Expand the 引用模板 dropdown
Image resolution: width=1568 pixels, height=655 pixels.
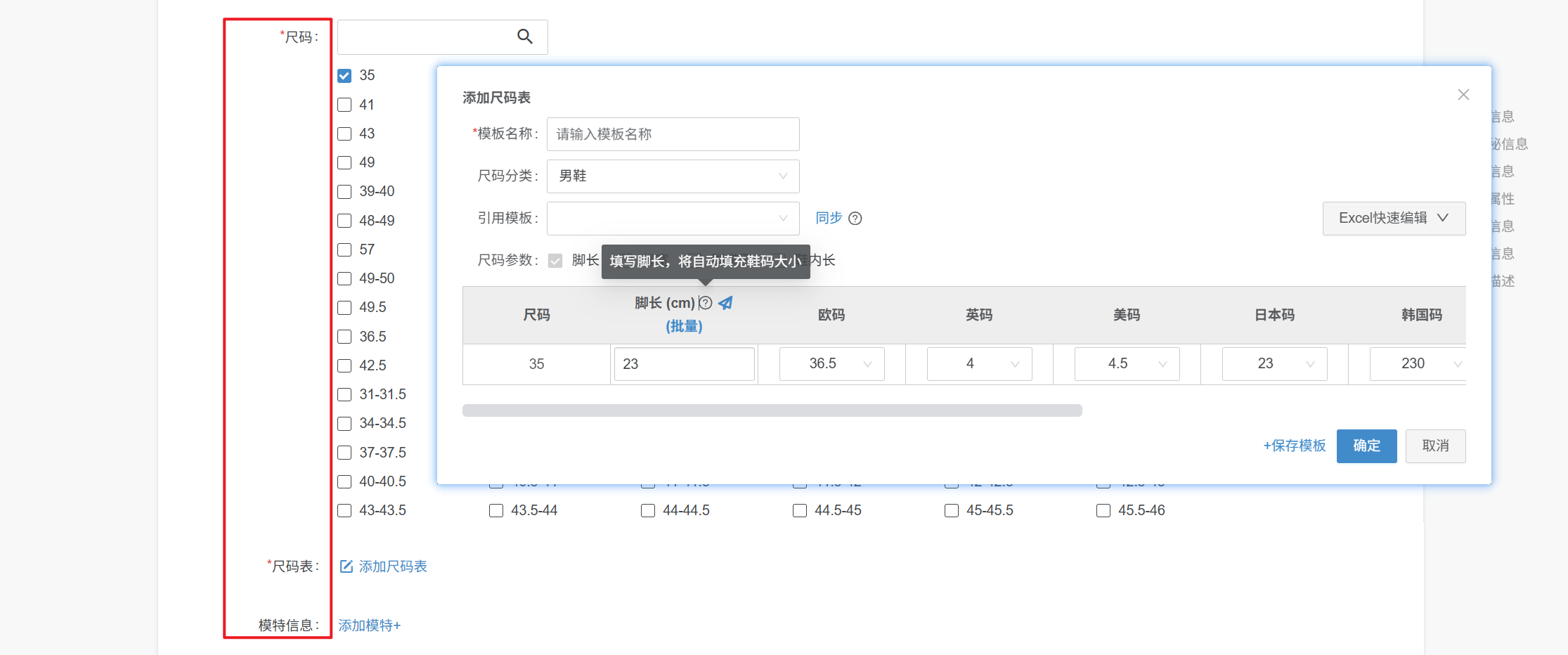click(x=673, y=219)
